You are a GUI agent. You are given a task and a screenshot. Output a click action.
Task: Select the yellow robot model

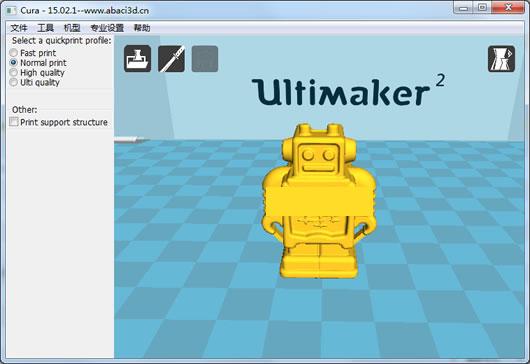pyautogui.click(x=319, y=201)
